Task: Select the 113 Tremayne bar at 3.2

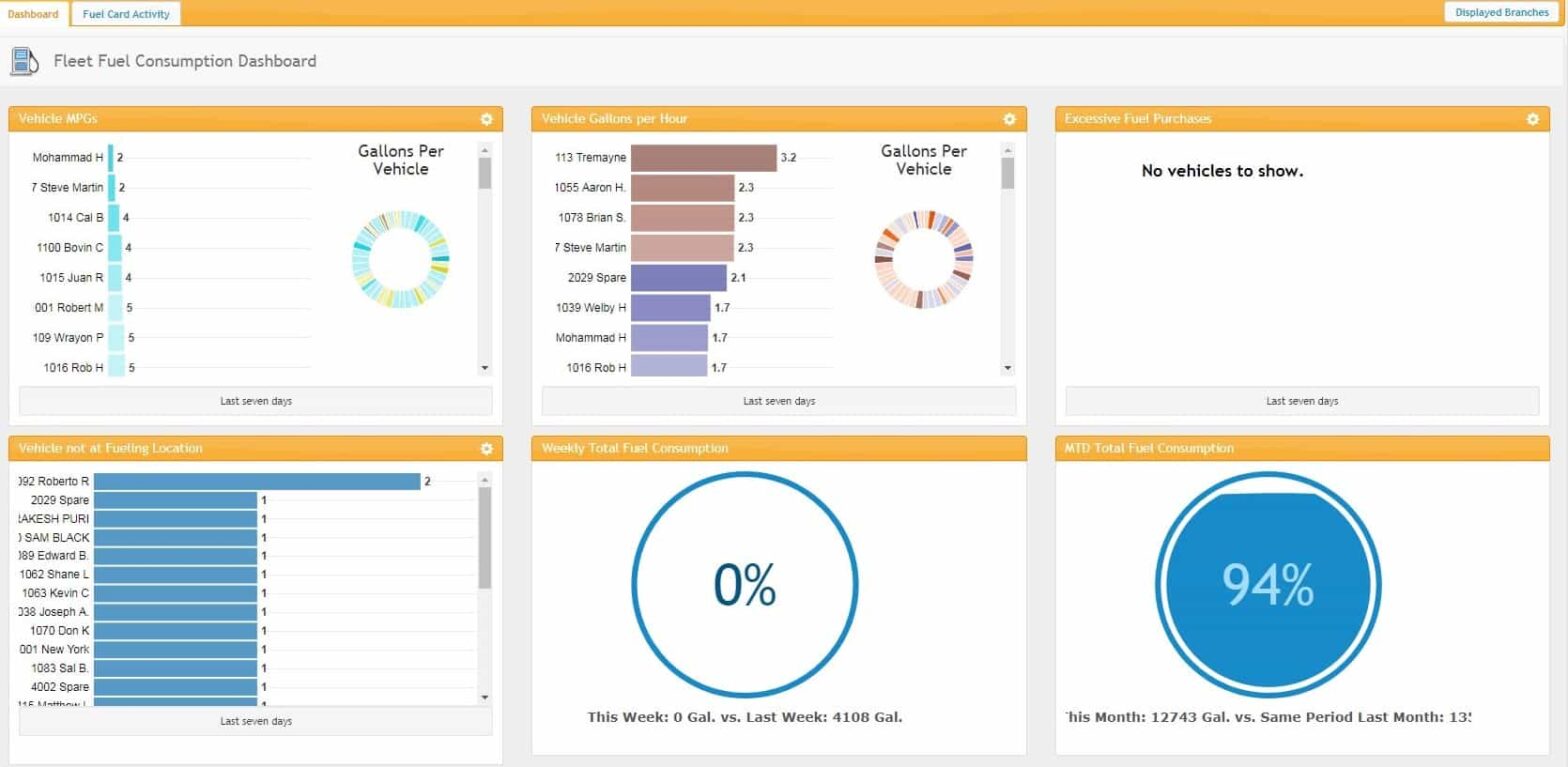Action: click(704, 158)
